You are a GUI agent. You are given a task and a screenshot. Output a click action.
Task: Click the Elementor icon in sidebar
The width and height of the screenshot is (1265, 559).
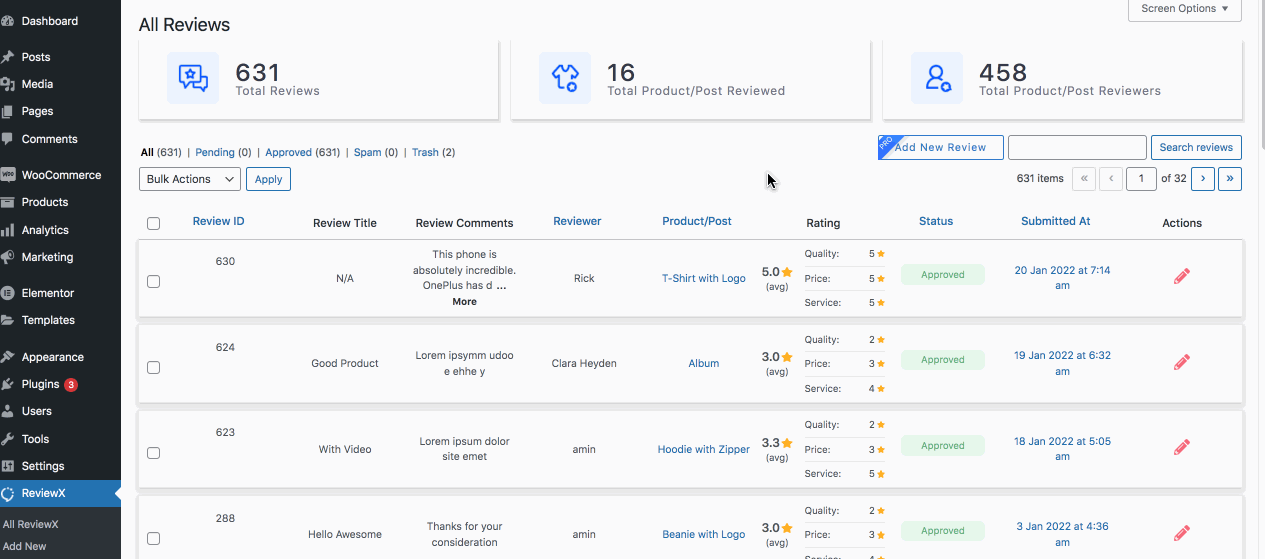[7, 293]
